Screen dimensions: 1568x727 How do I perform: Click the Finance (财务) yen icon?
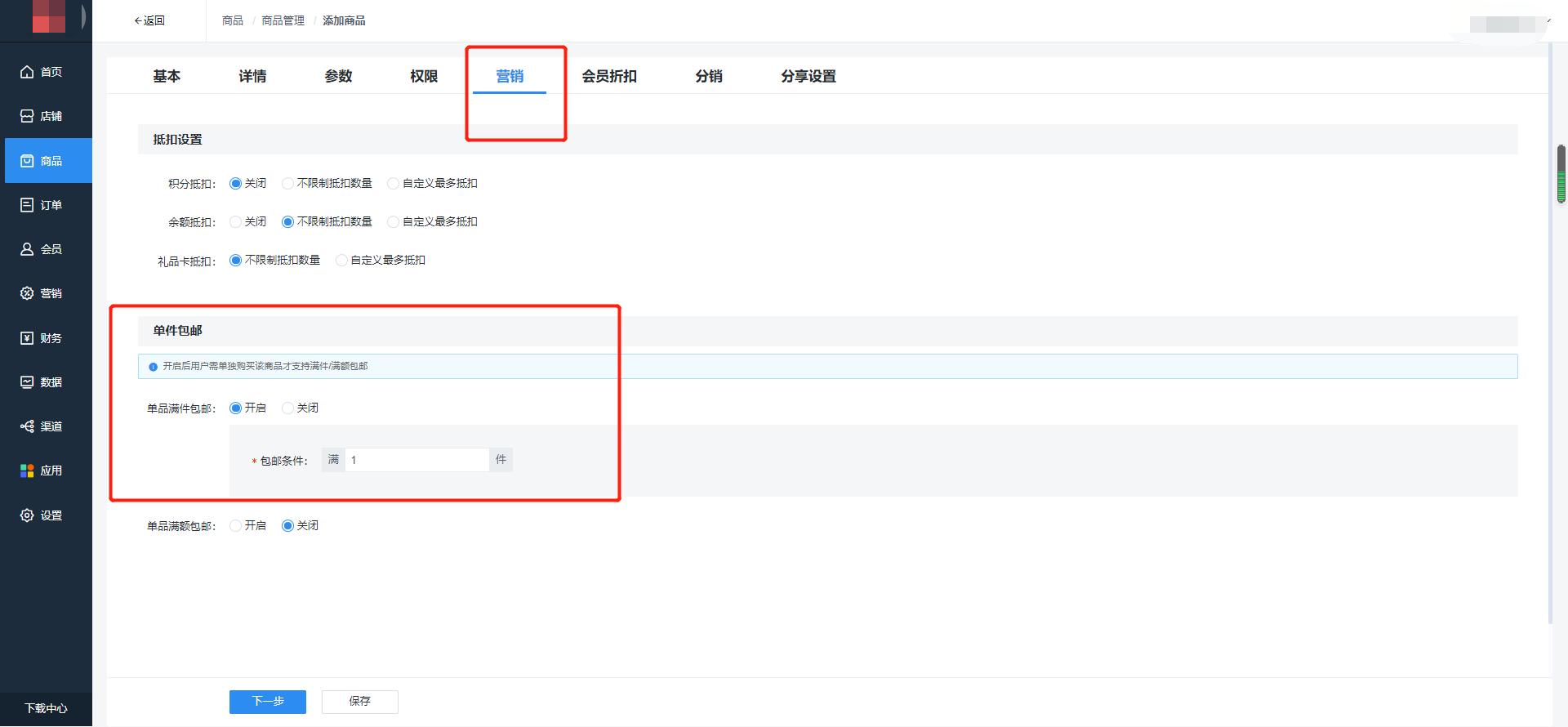tap(27, 338)
